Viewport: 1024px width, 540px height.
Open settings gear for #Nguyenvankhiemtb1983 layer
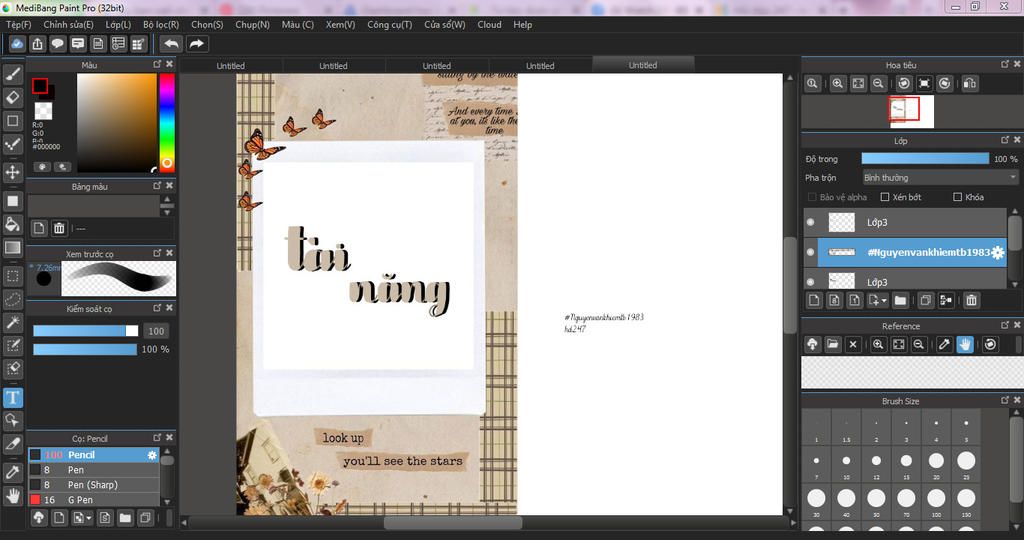pyautogui.click(x=997, y=253)
